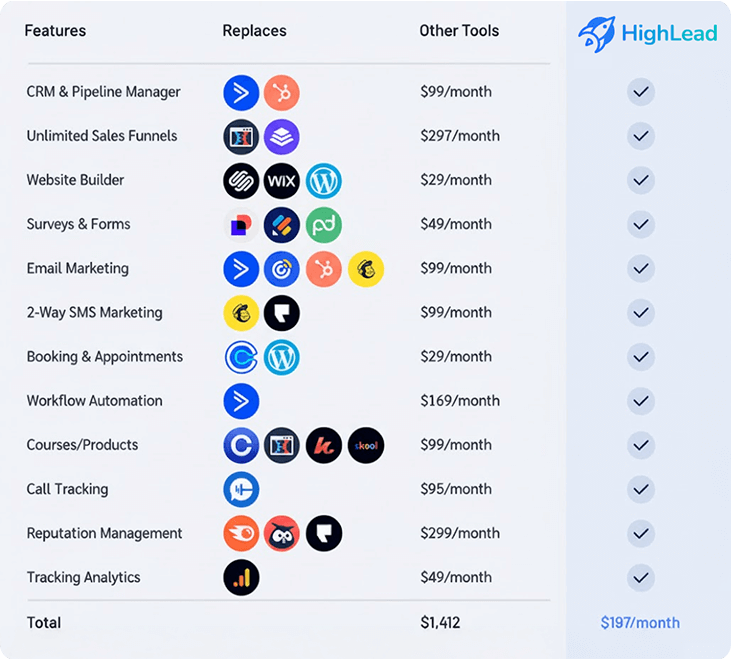Viewport: 731px width, 661px height.
Task: Select the Skool icon in Courses/Products row
Action: [x=366, y=445]
